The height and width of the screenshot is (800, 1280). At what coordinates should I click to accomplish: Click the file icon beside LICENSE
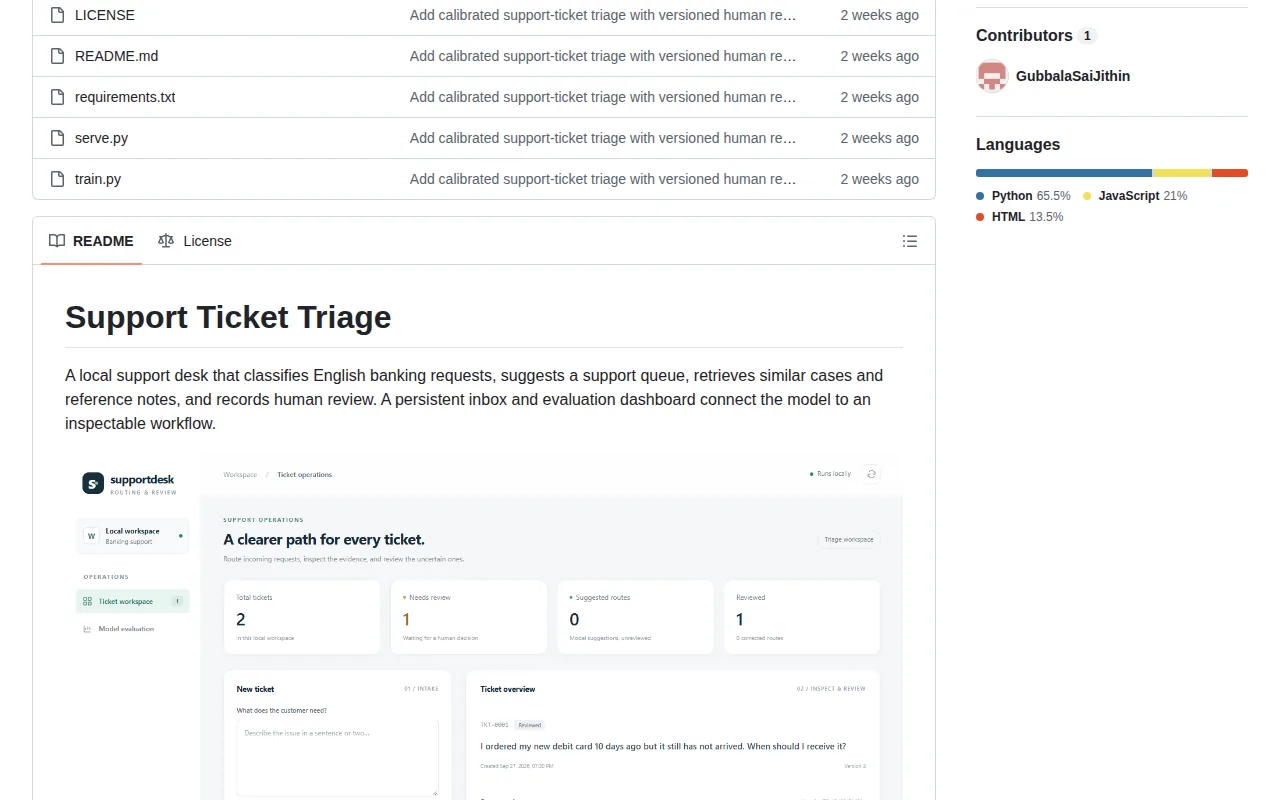(x=58, y=15)
